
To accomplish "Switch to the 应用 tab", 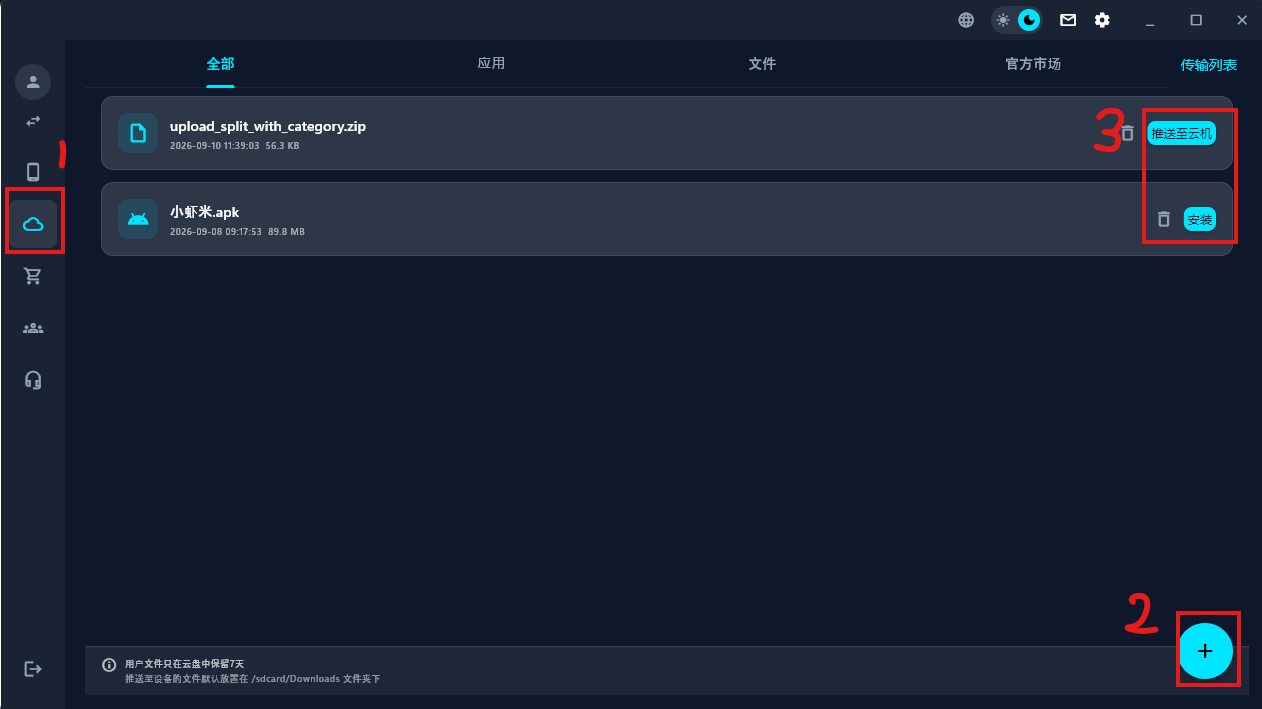I will 491,64.
